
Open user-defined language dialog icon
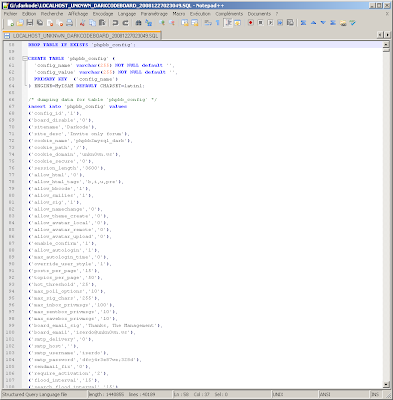pyautogui.click(x=237, y=23)
